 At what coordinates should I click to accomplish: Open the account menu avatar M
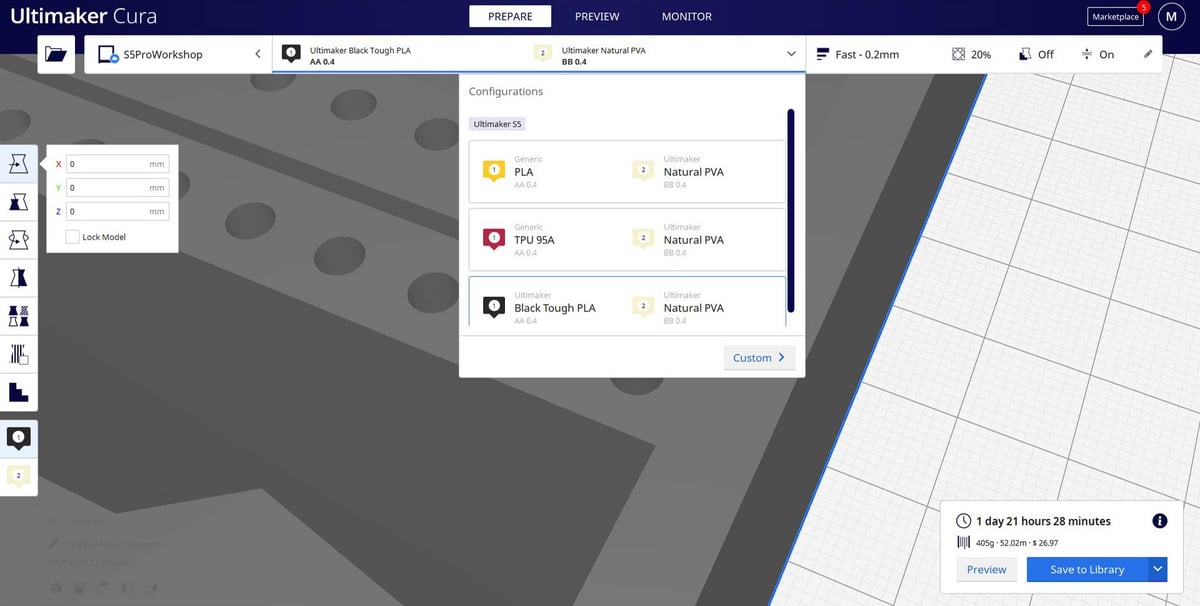coord(1172,16)
